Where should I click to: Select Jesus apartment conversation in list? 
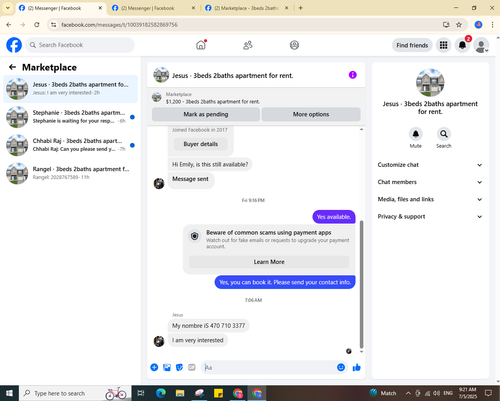pyautogui.click(x=70, y=89)
